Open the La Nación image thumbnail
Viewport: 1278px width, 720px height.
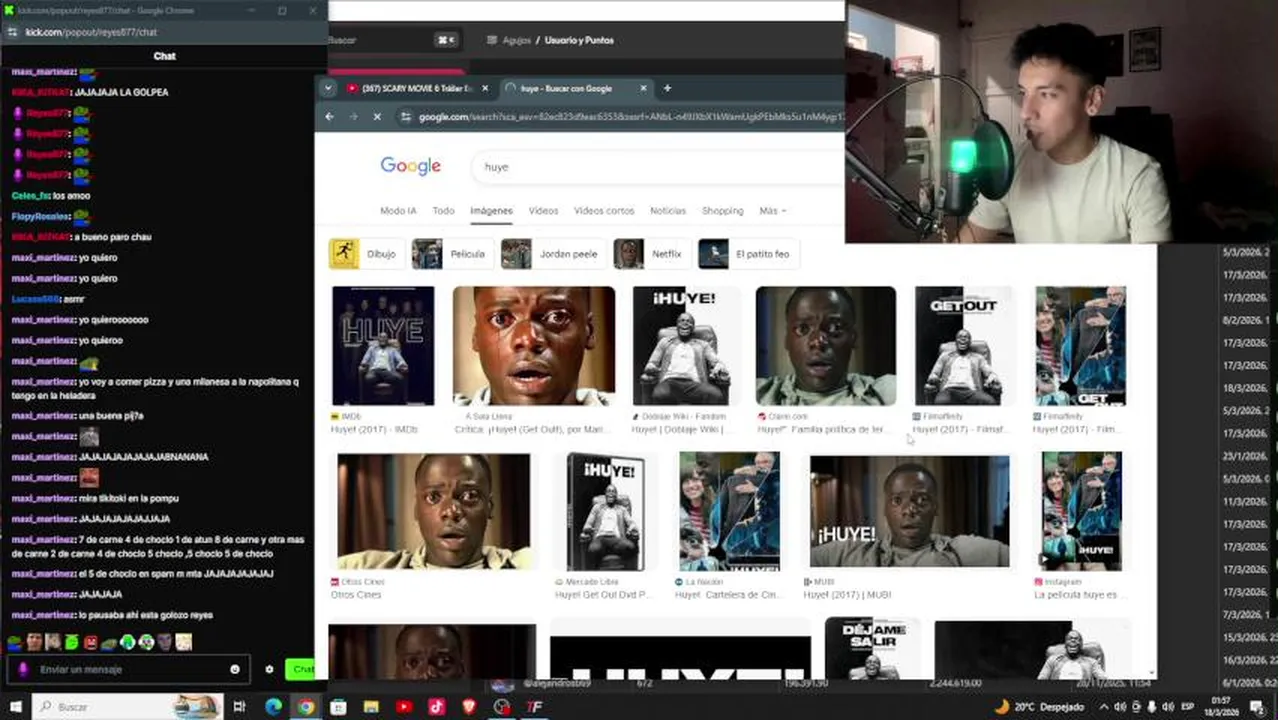tap(729, 512)
